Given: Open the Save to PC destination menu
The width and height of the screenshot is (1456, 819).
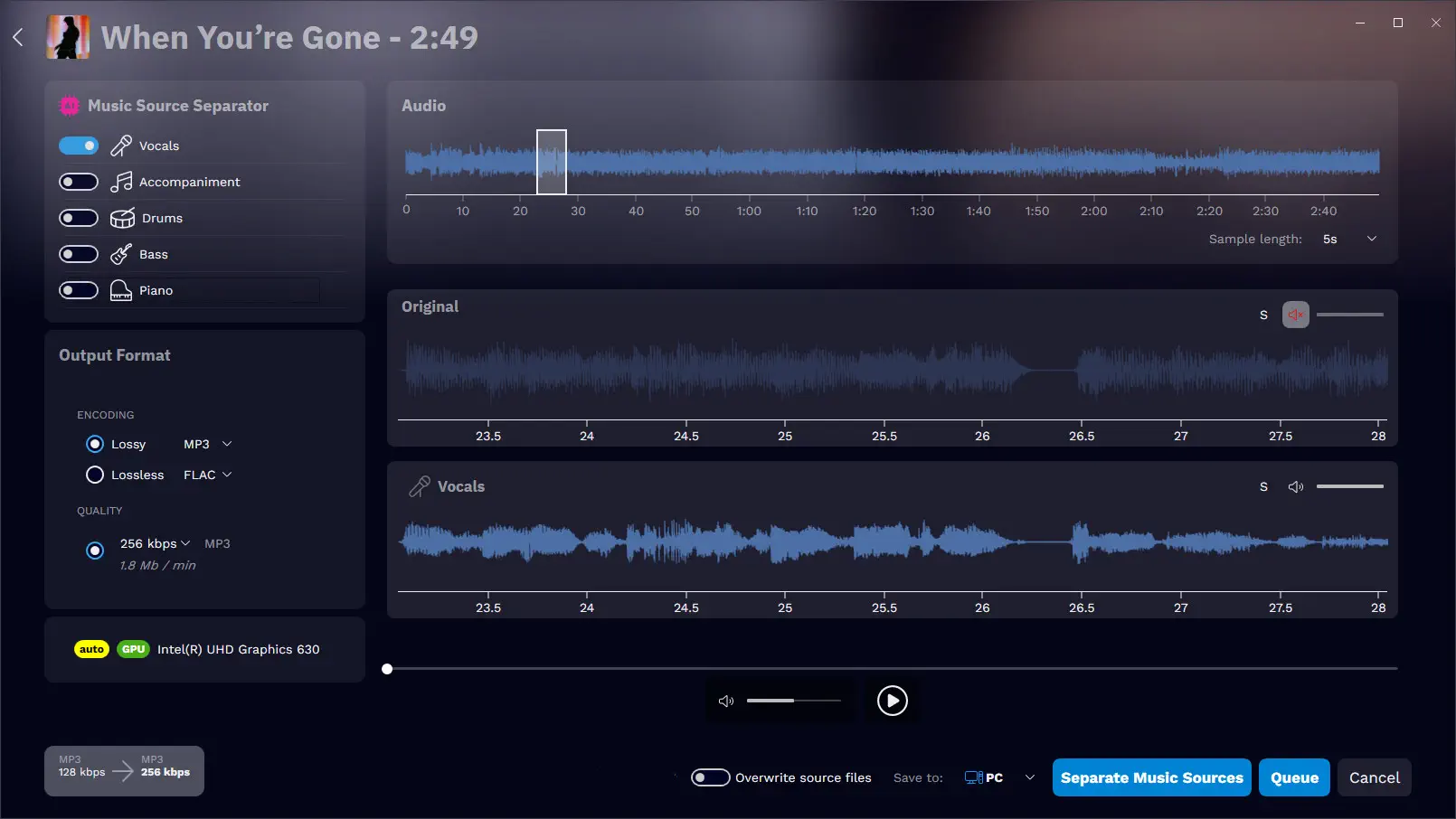Looking at the screenshot, I should (x=1029, y=777).
